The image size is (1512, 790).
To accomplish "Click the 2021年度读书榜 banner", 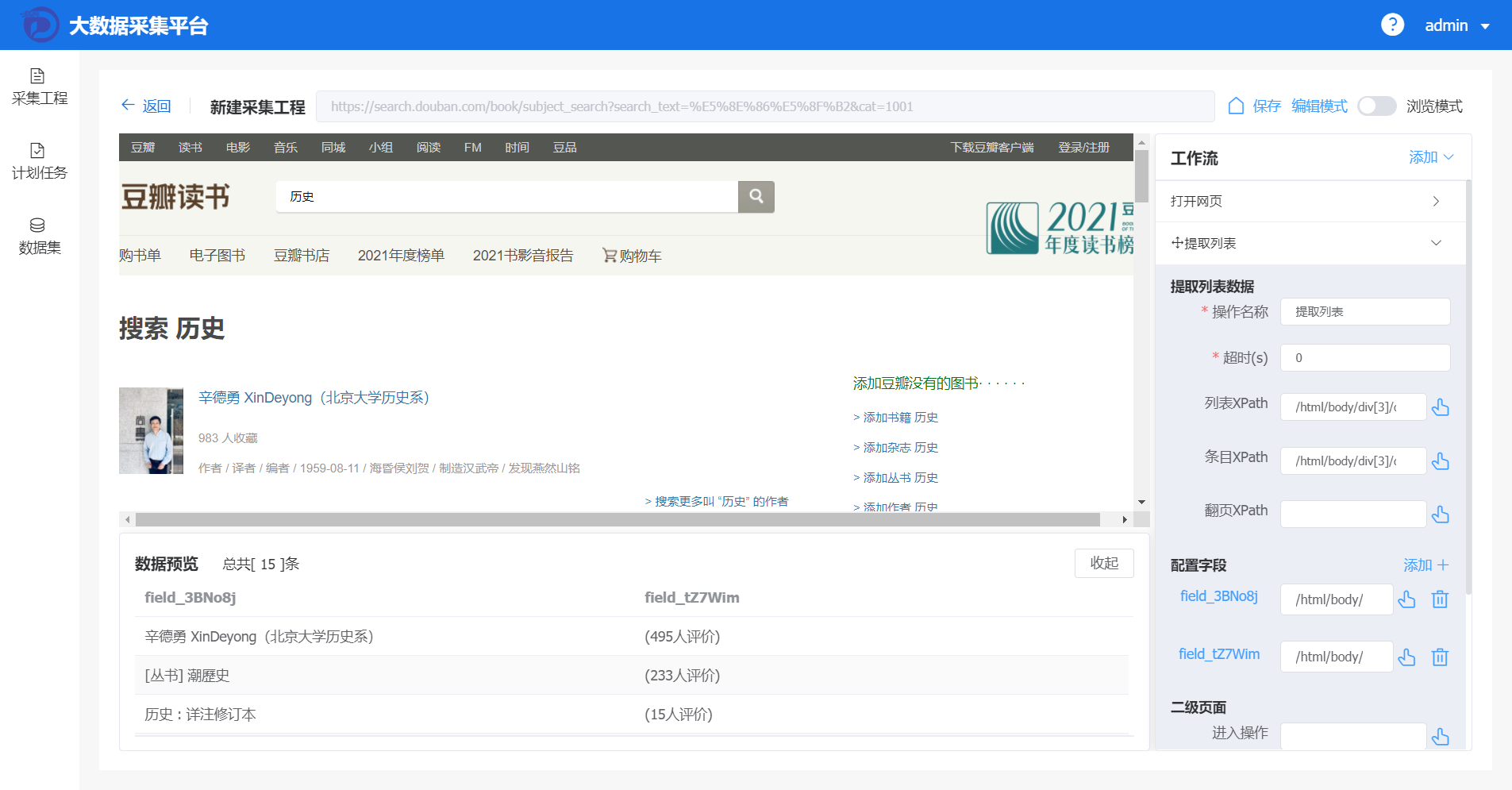I will [1060, 227].
